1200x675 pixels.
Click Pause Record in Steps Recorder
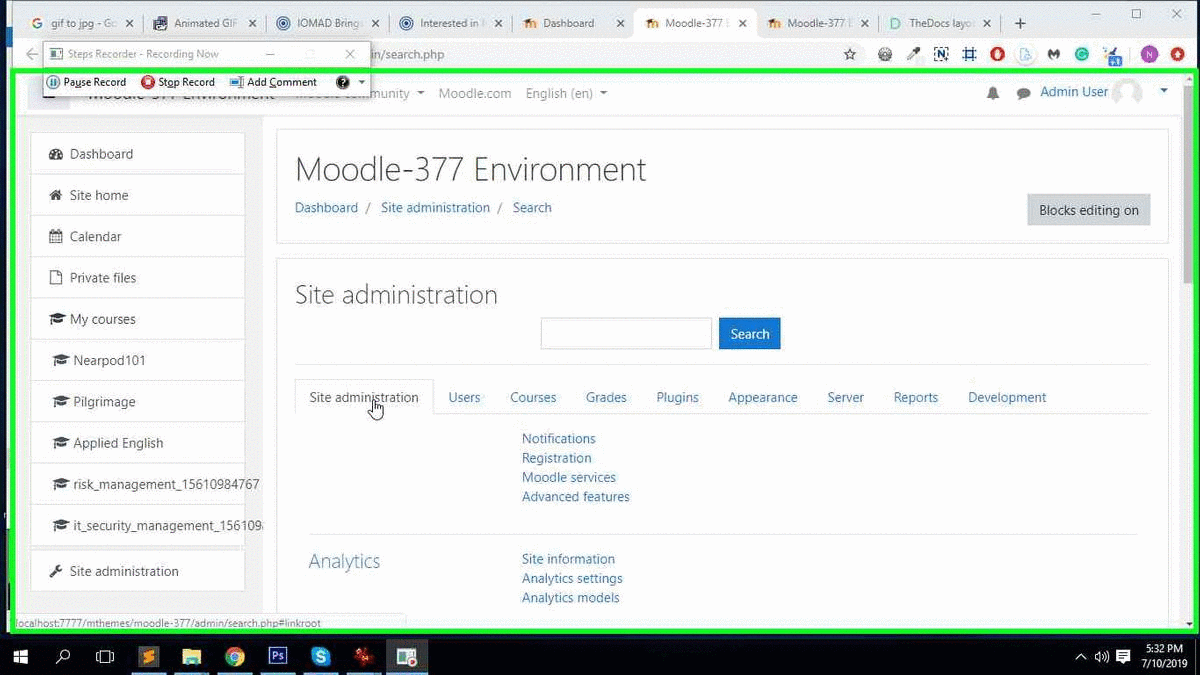click(x=87, y=82)
